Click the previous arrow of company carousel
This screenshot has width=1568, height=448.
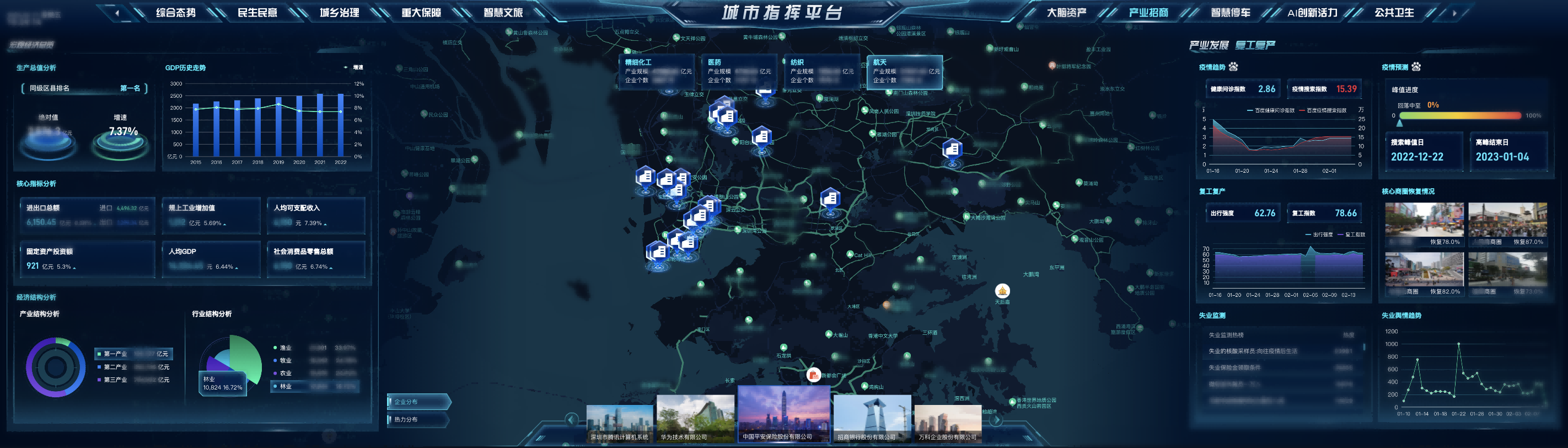pyautogui.click(x=571, y=419)
